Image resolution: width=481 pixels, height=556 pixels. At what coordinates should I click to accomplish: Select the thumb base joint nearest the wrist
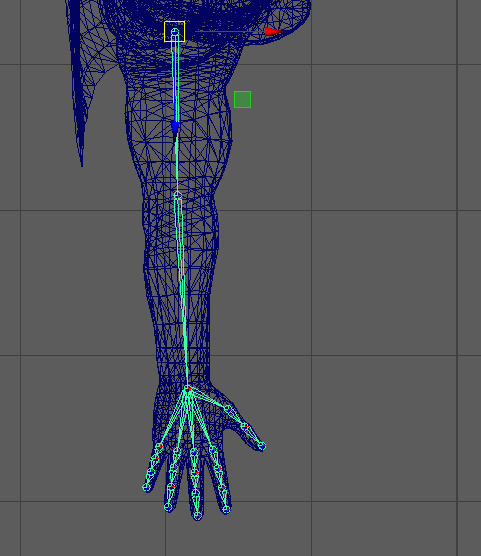[228, 410]
